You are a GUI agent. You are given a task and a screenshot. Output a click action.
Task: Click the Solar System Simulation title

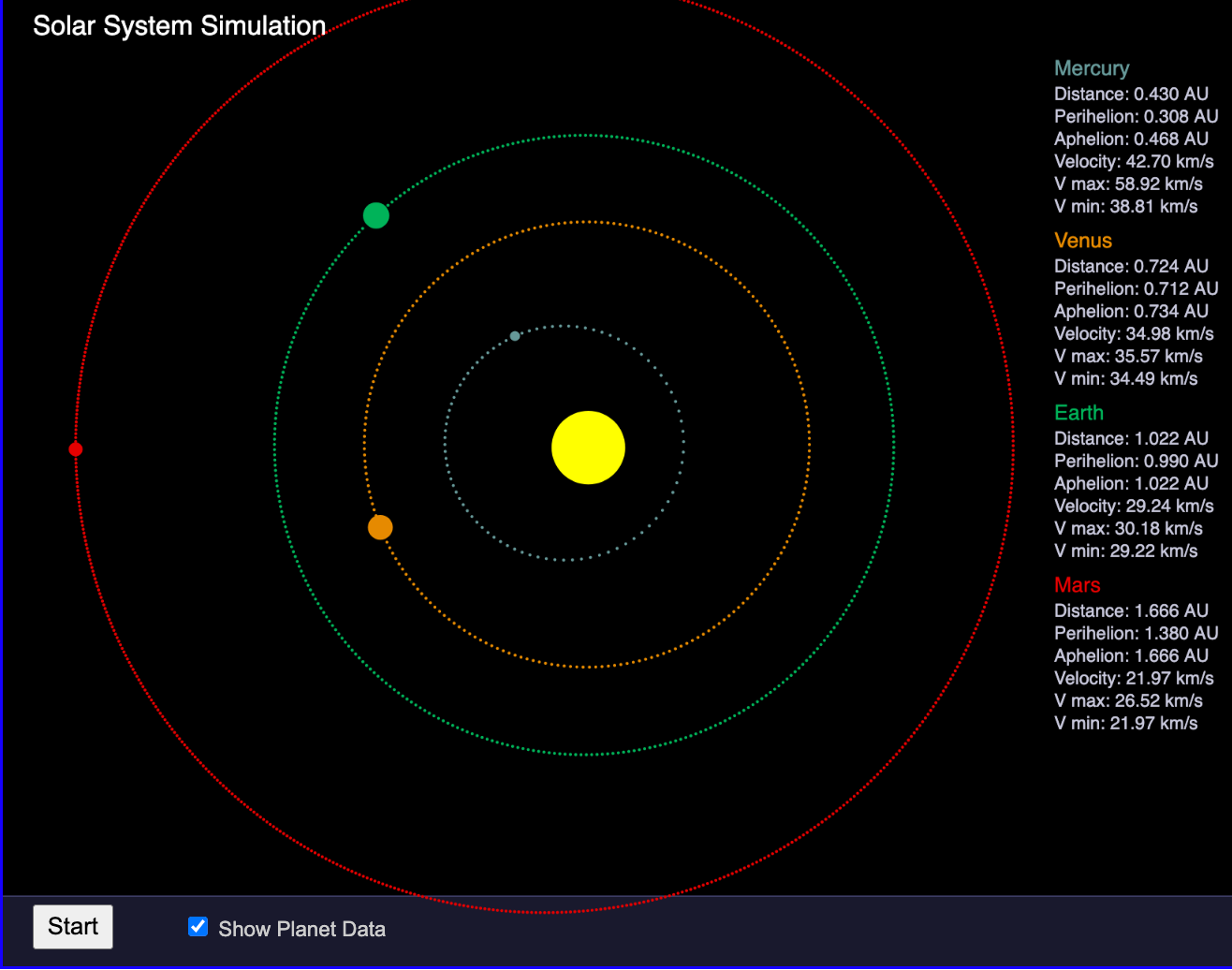click(179, 25)
